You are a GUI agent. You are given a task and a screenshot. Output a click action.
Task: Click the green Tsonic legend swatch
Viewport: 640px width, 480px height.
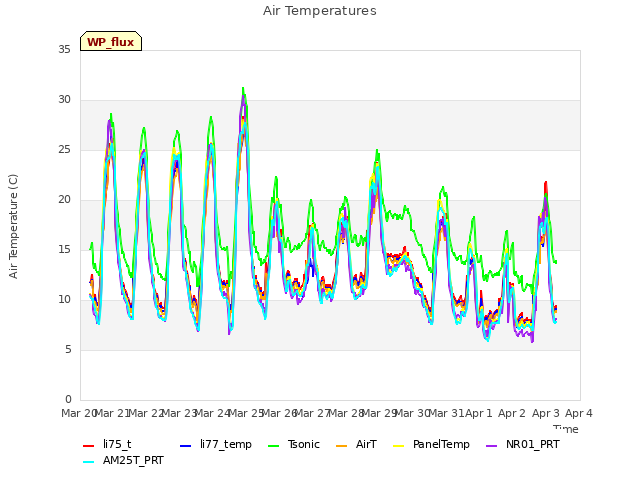pyautogui.click(x=273, y=446)
